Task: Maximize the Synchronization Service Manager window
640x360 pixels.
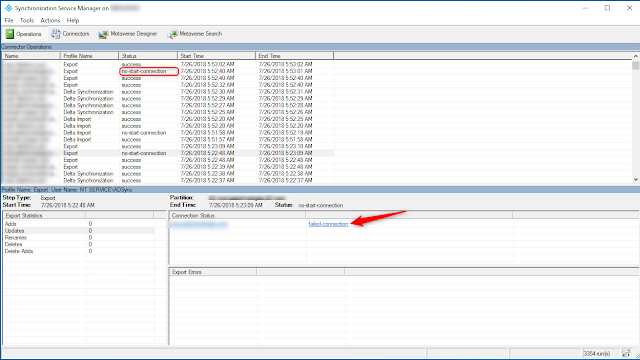Action: pos(607,8)
